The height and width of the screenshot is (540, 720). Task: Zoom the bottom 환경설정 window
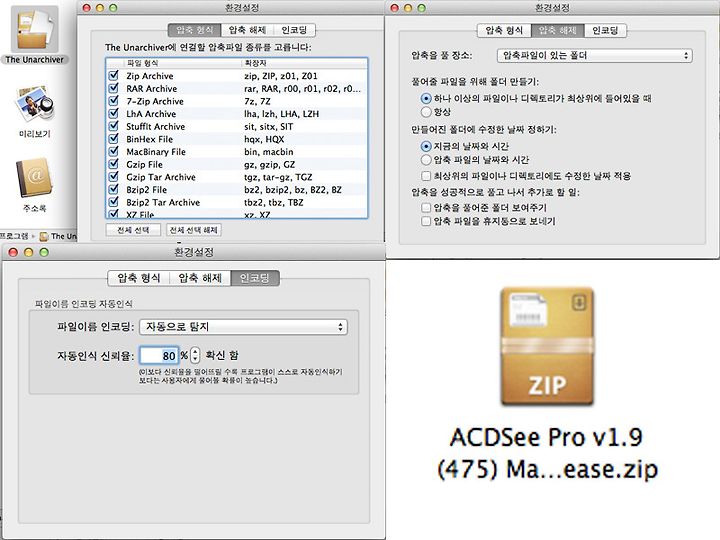(x=44, y=252)
